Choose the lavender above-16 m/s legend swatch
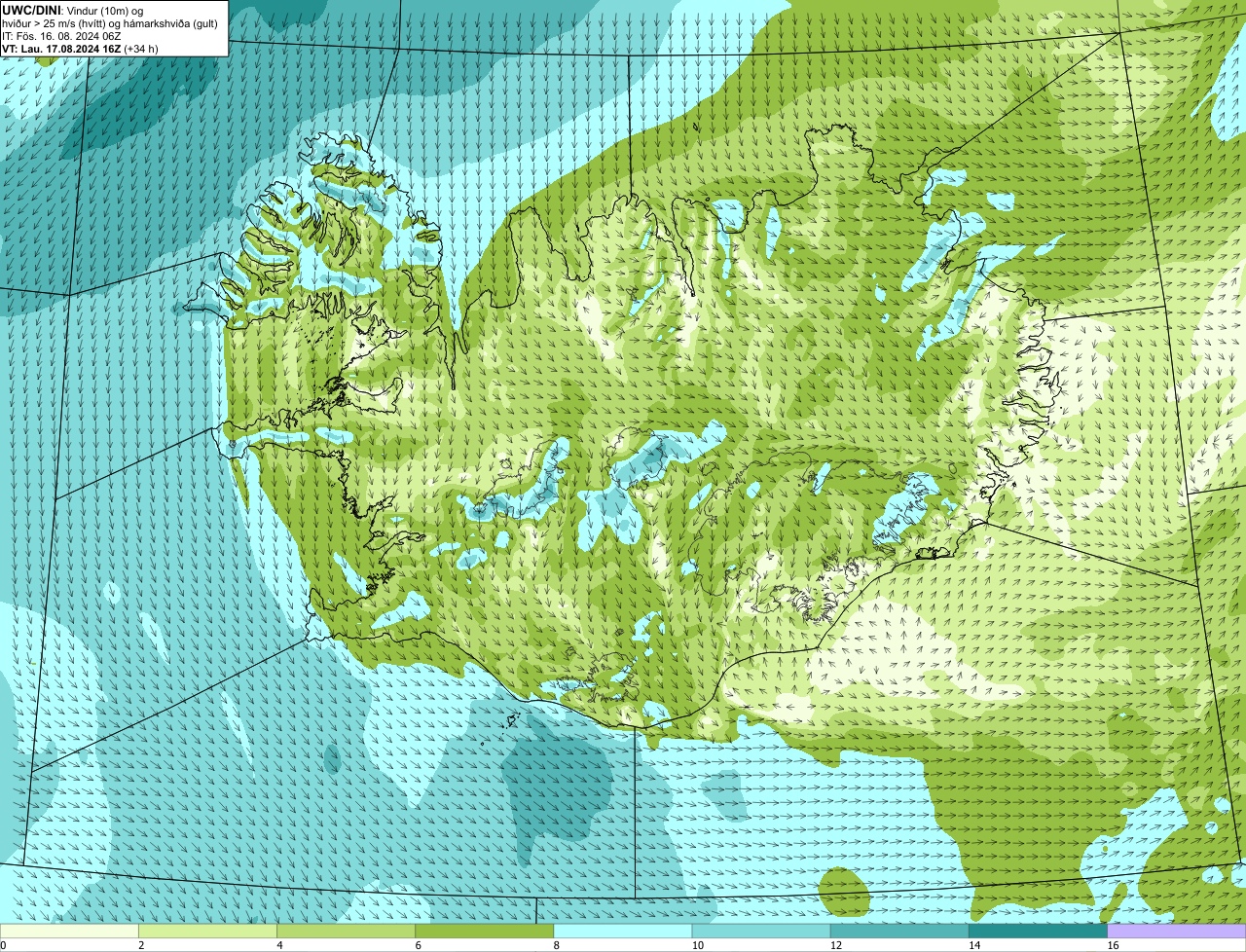Image resolution: width=1246 pixels, height=952 pixels. click(1177, 932)
